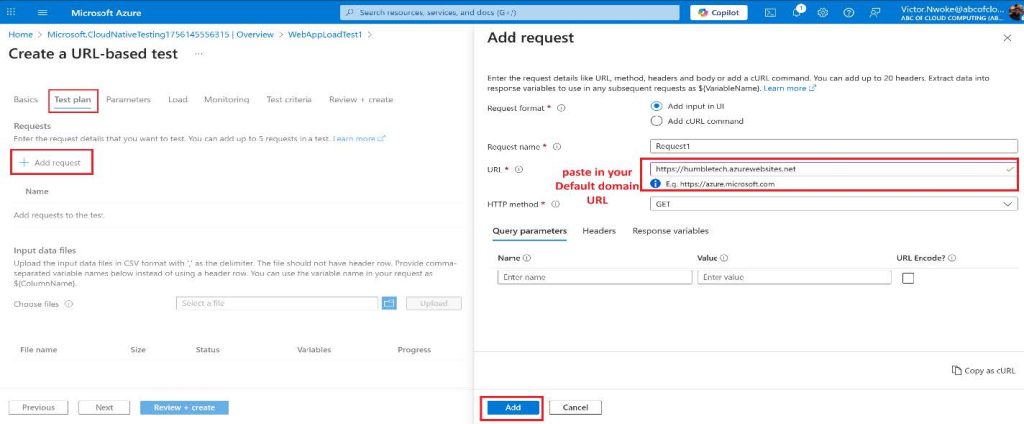Click the info icon next to Request format
1024x424 pixels.
pyautogui.click(x=561, y=108)
